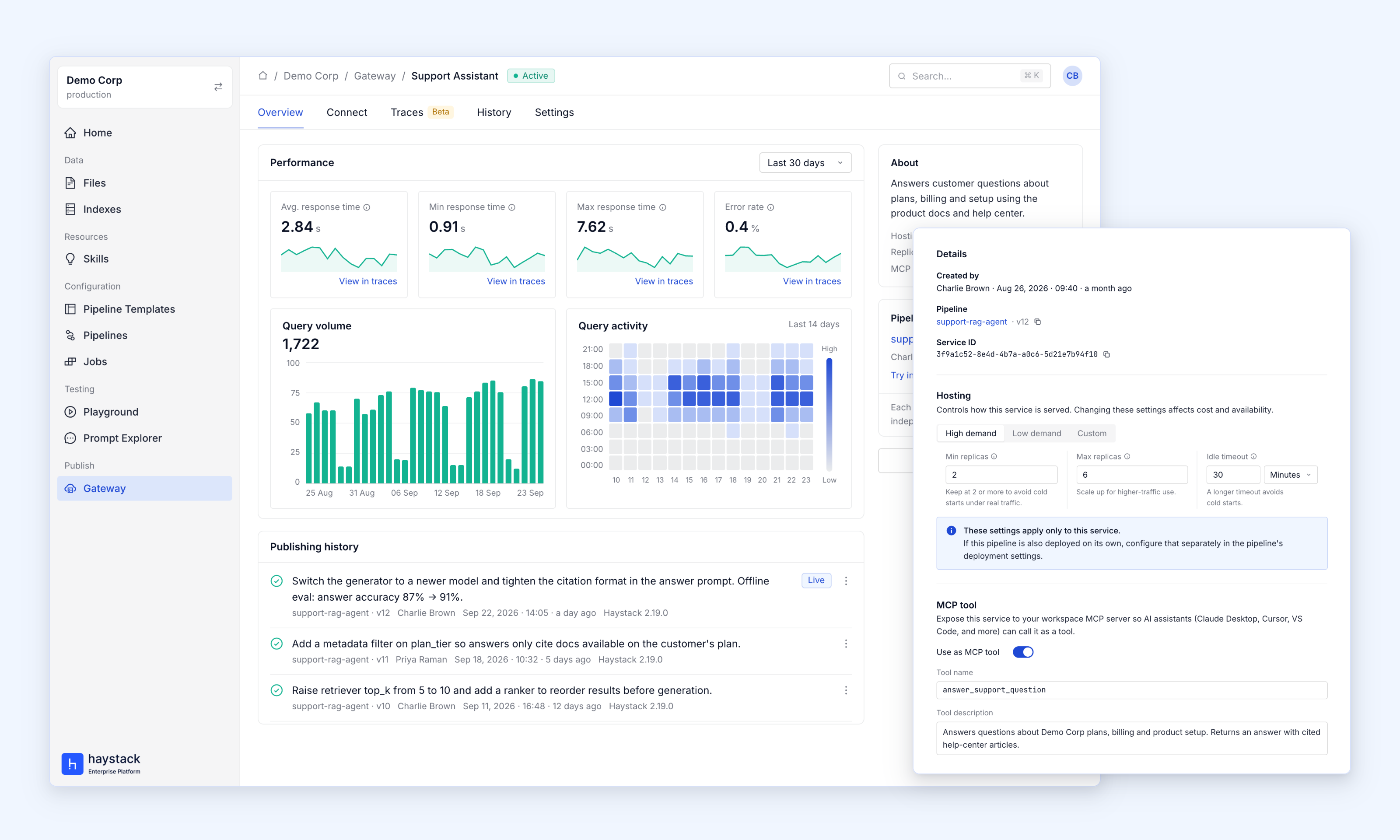Image resolution: width=1400 pixels, height=840 pixels.
Task: Copy the pipeline name support-rag-agent
Action: coord(1037,322)
